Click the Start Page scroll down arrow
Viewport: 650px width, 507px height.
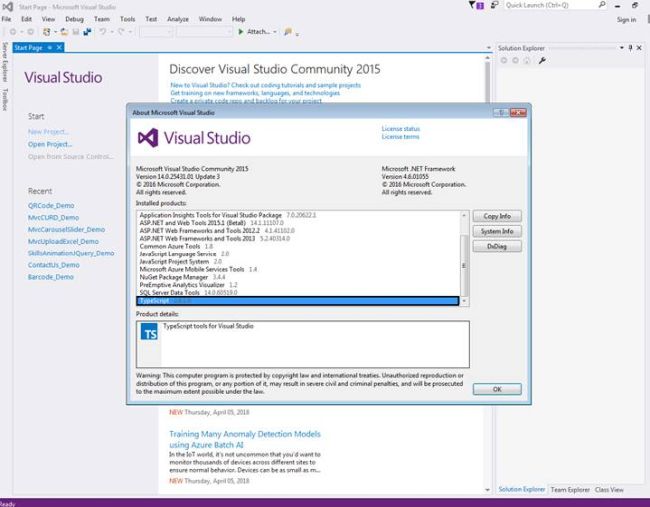pyautogui.click(x=488, y=490)
